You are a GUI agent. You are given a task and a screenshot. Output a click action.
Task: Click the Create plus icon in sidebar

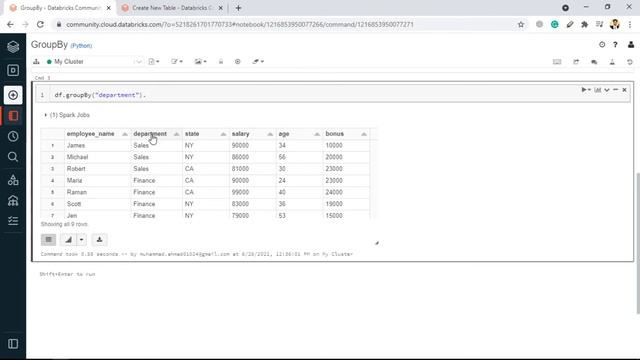[13, 95]
